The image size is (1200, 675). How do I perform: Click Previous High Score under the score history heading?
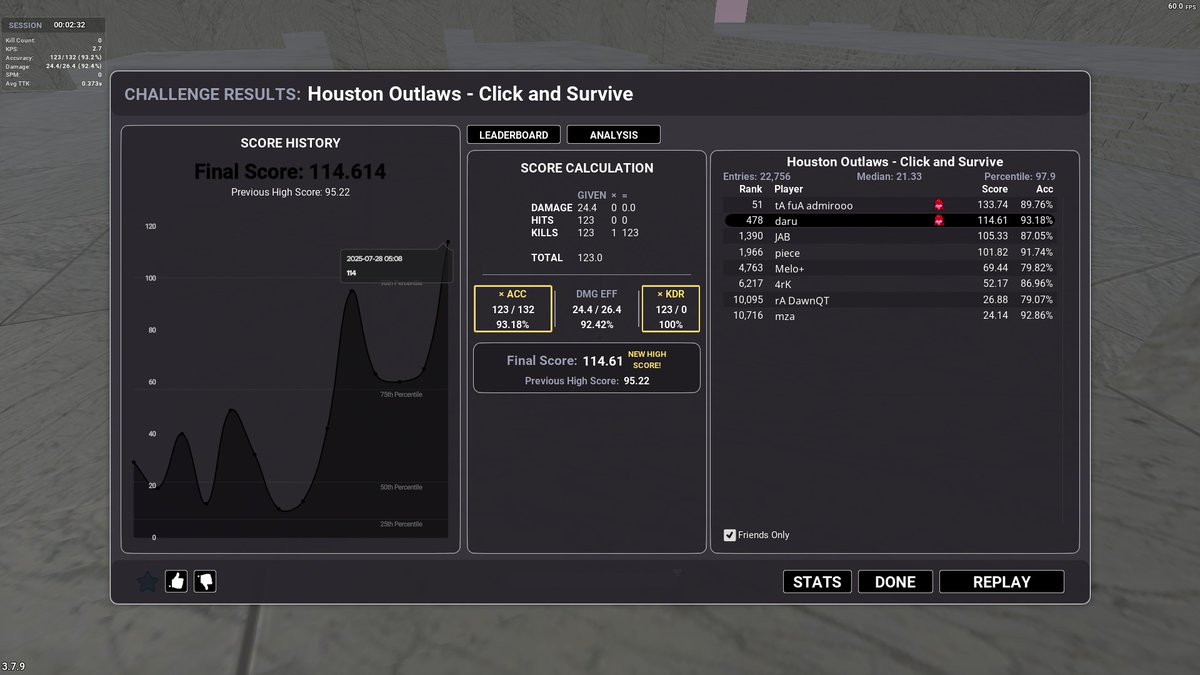click(x=290, y=192)
